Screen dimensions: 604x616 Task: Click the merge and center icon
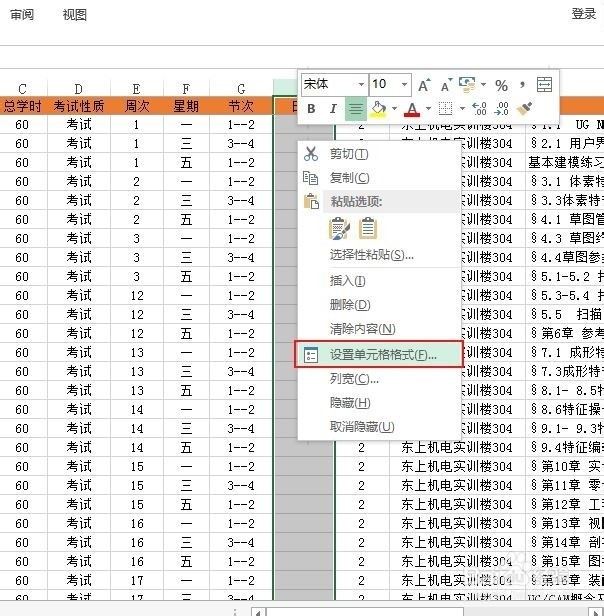pyautogui.click(x=544, y=84)
